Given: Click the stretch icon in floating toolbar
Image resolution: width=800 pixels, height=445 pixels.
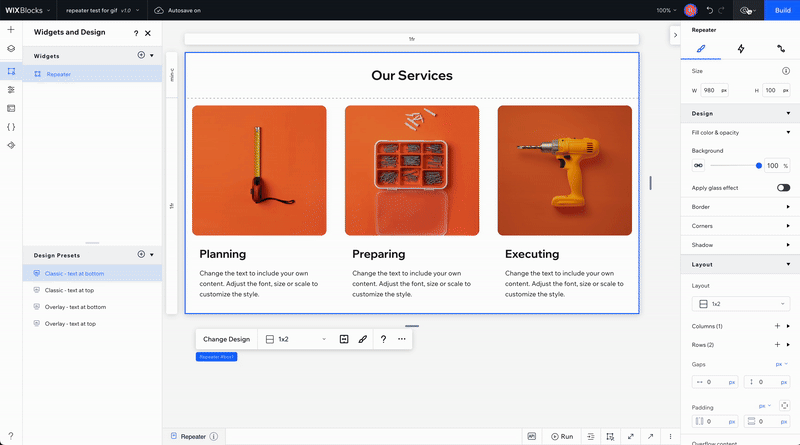Looking at the screenshot, I should point(344,339).
